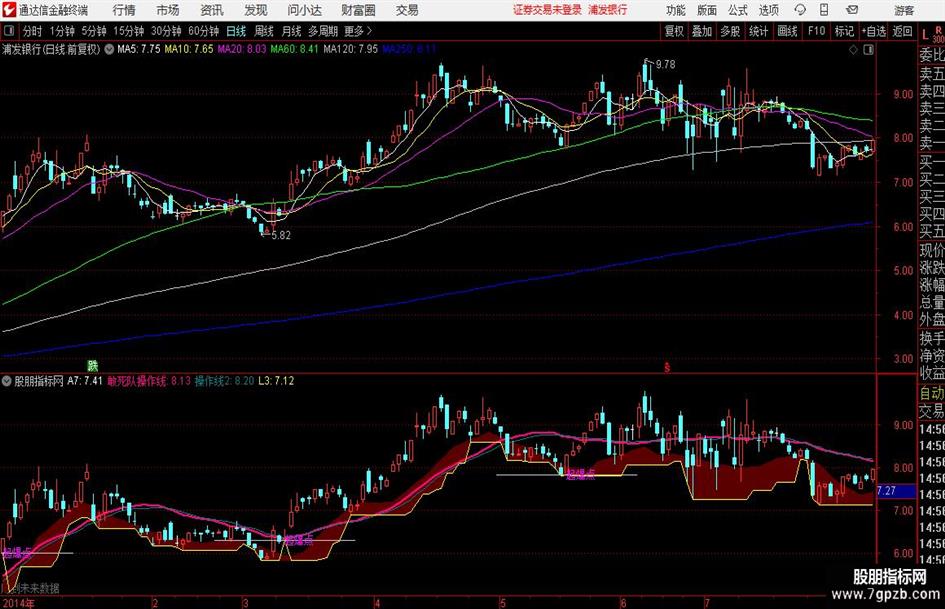Click the 自动 label in the right panel
This screenshot has height=609, width=945.
tap(931, 393)
